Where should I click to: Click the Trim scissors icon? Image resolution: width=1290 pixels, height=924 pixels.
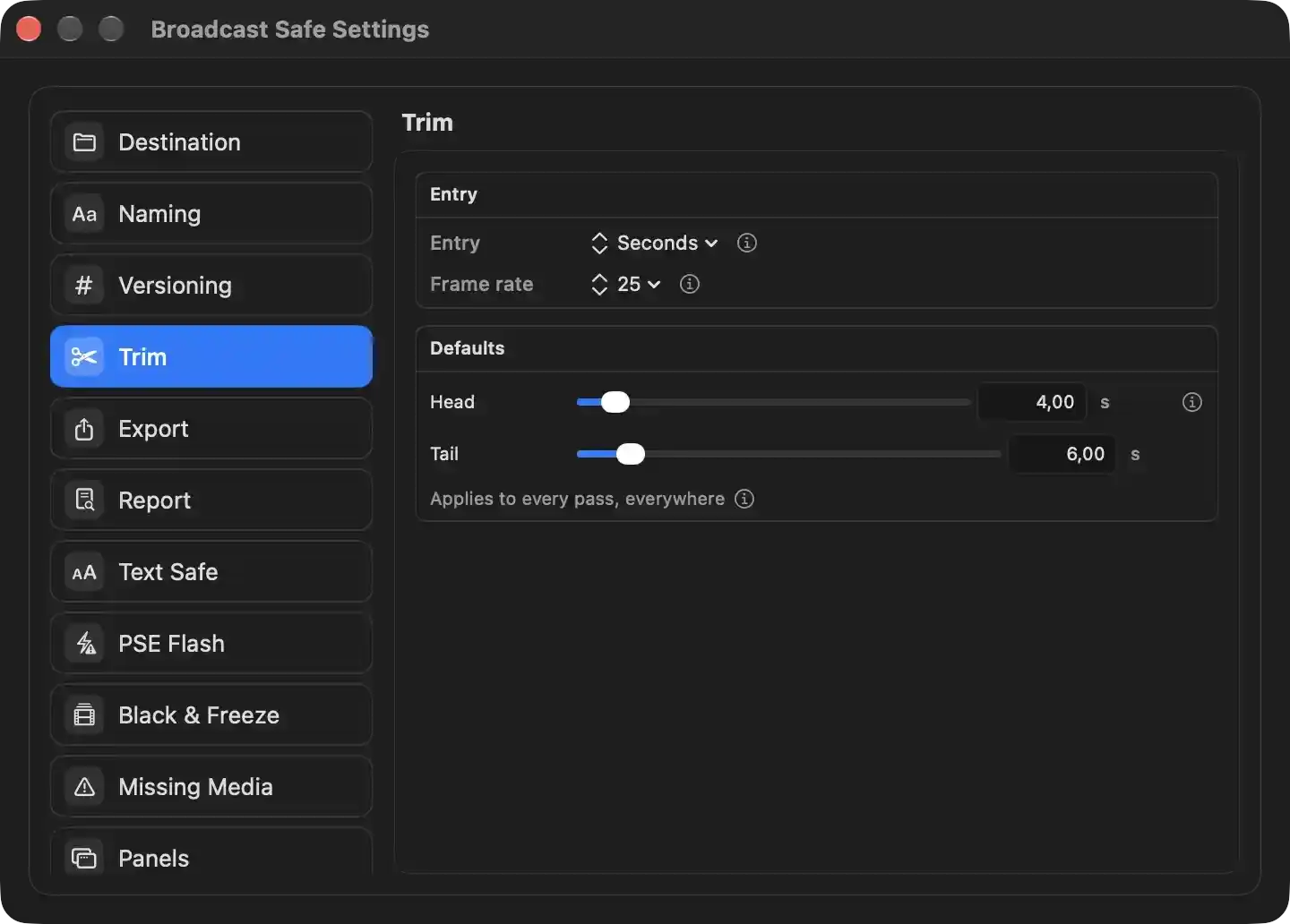[84, 357]
